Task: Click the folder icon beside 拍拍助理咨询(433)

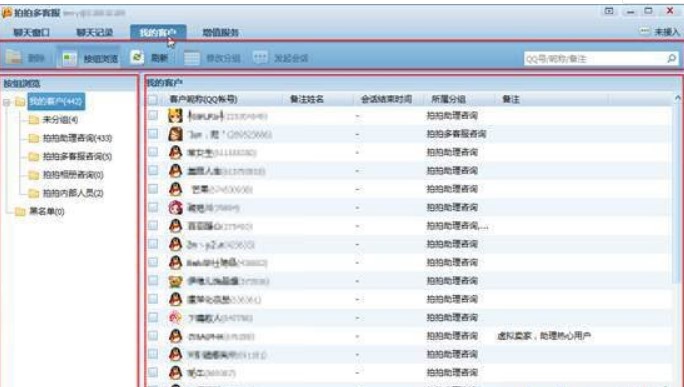Action: coord(34,138)
